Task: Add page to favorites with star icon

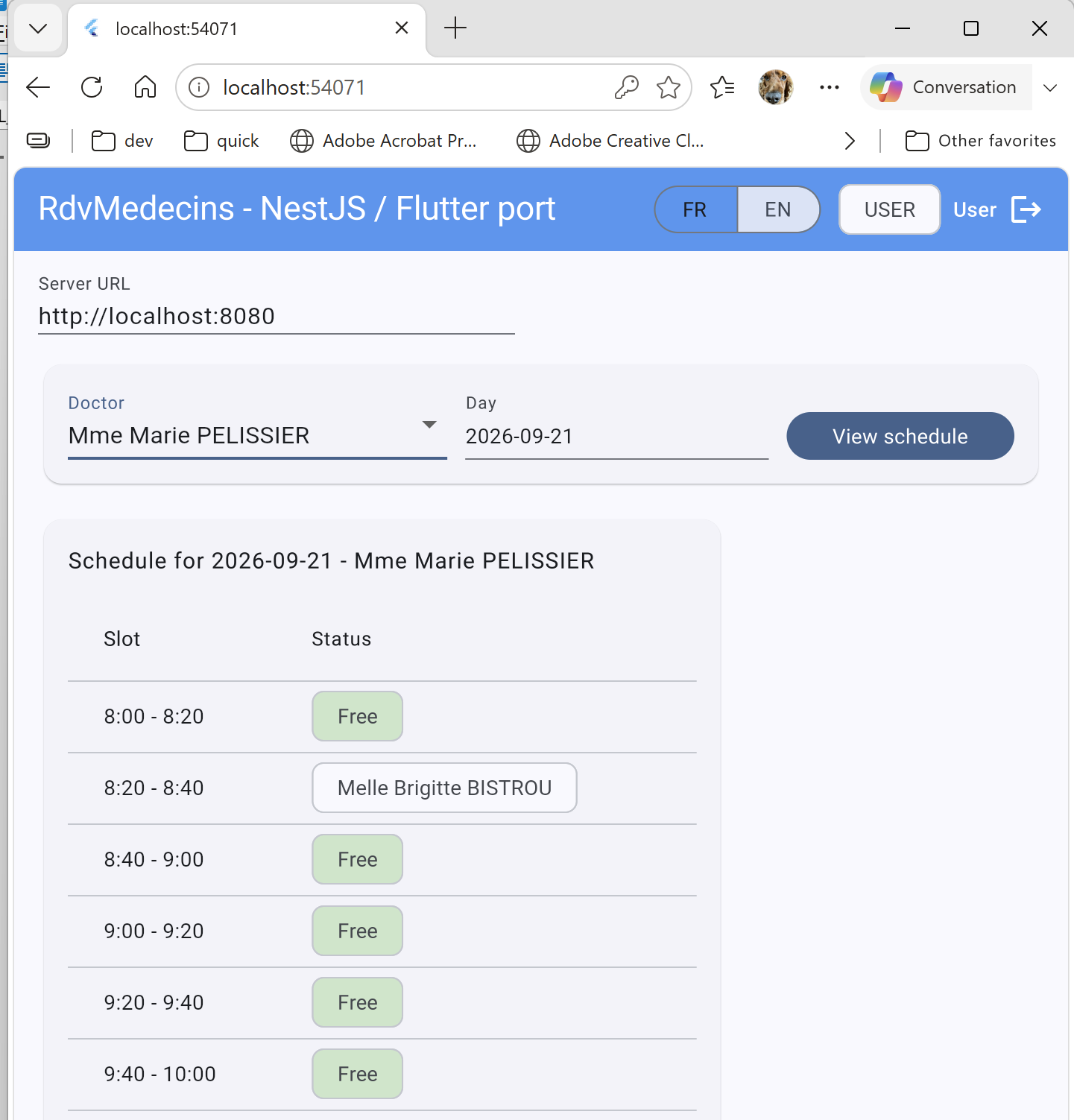Action: tap(669, 87)
